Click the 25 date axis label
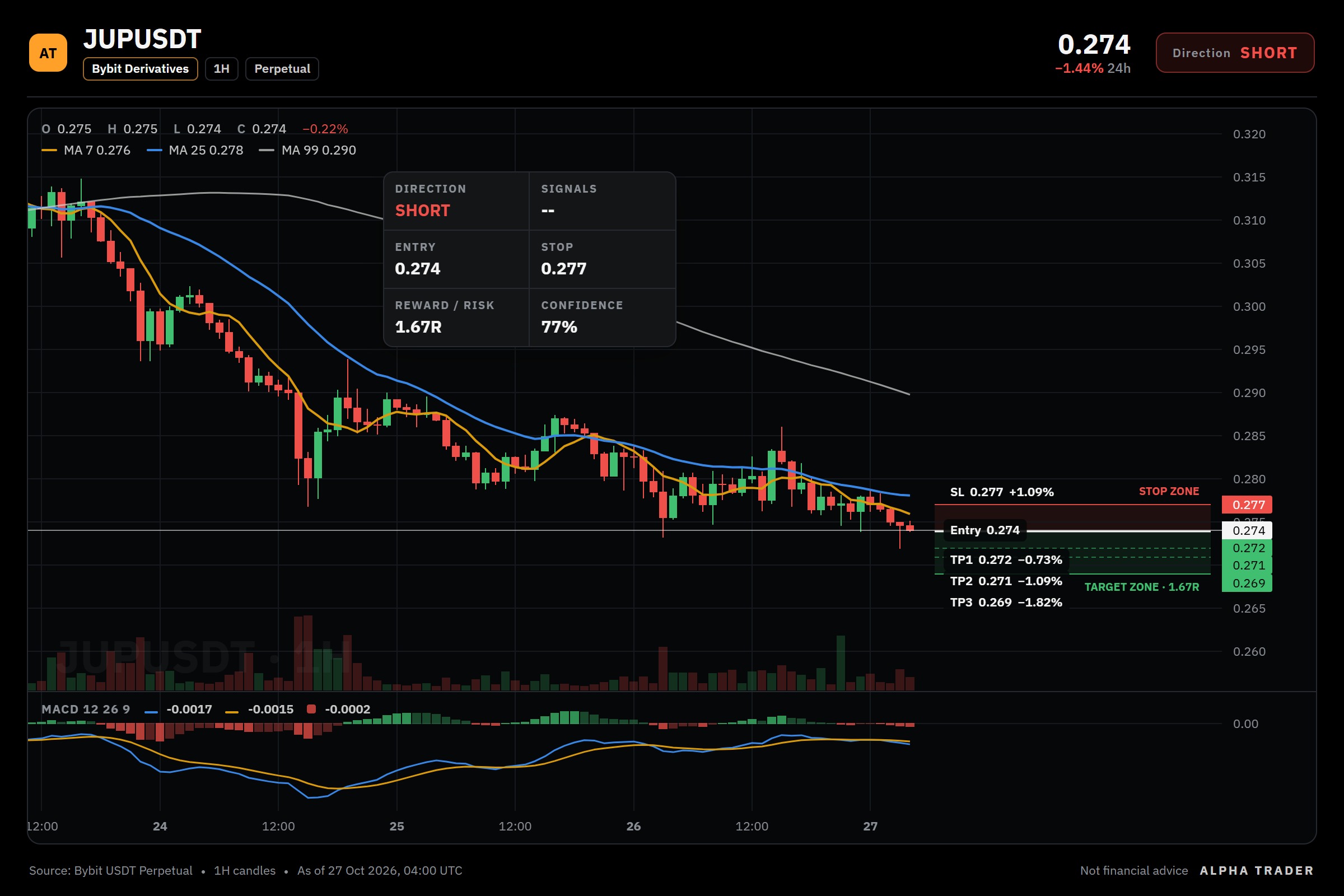1344x896 pixels. click(x=396, y=827)
